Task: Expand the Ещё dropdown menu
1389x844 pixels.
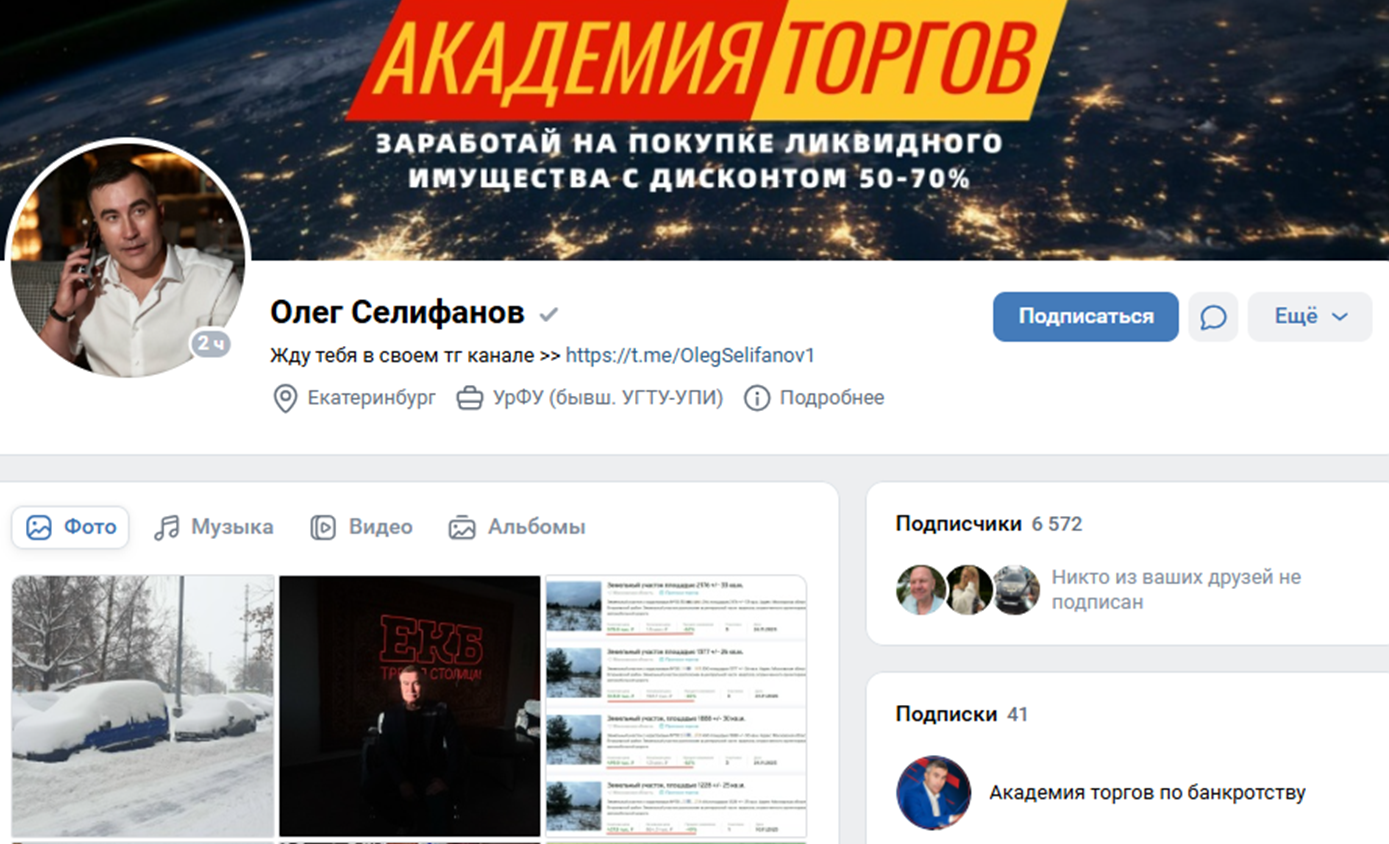Action: click(x=1310, y=317)
